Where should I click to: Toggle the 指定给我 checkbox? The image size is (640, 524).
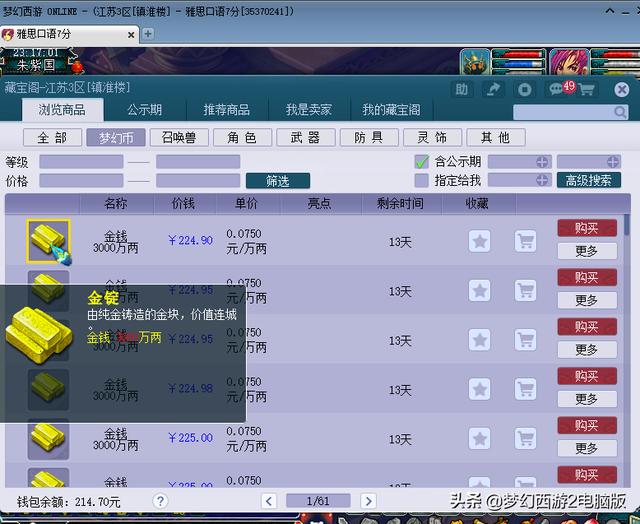click(422, 180)
